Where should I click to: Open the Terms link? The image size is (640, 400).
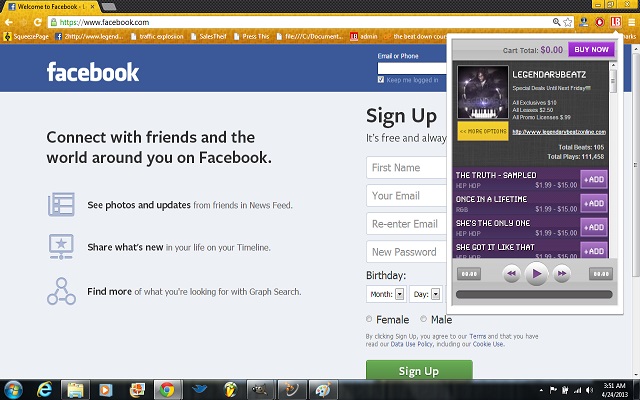tap(478, 336)
